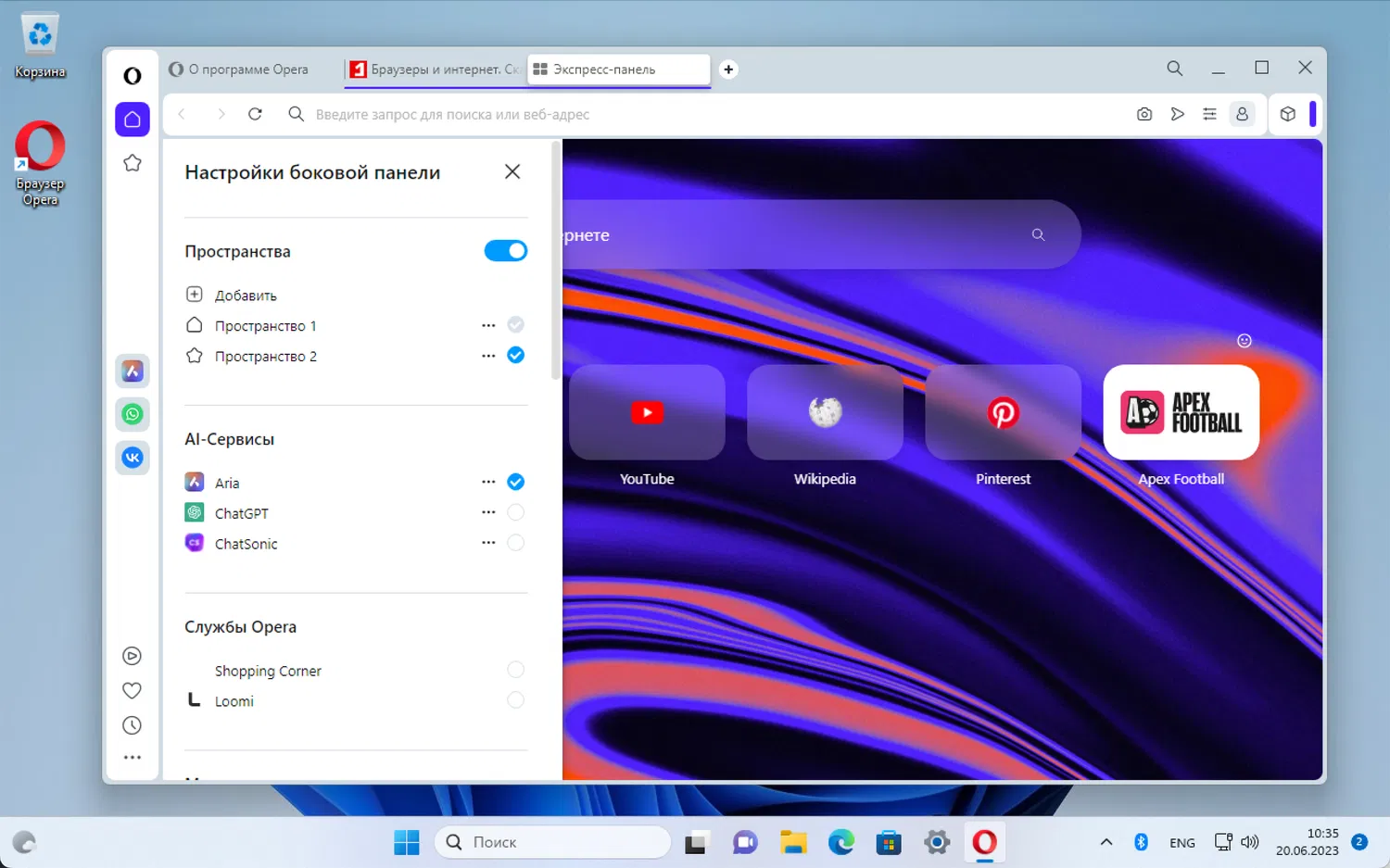The height and width of the screenshot is (868, 1390).
Task: Reload the current page
Action: point(255,114)
